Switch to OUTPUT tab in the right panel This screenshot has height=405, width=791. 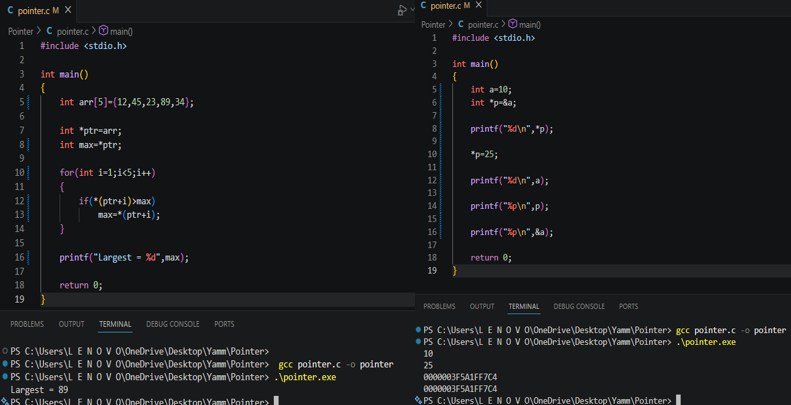(x=482, y=307)
